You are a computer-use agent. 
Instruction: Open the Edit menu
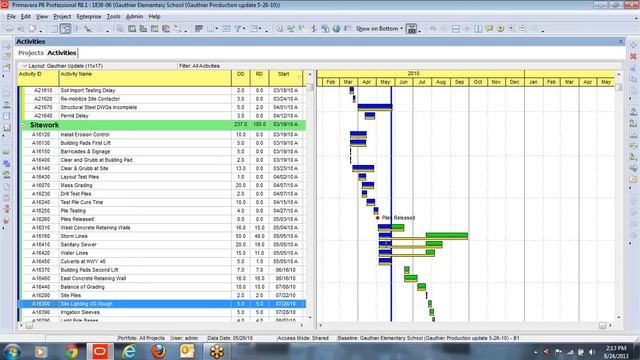pyautogui.click(x=26, y=17)
